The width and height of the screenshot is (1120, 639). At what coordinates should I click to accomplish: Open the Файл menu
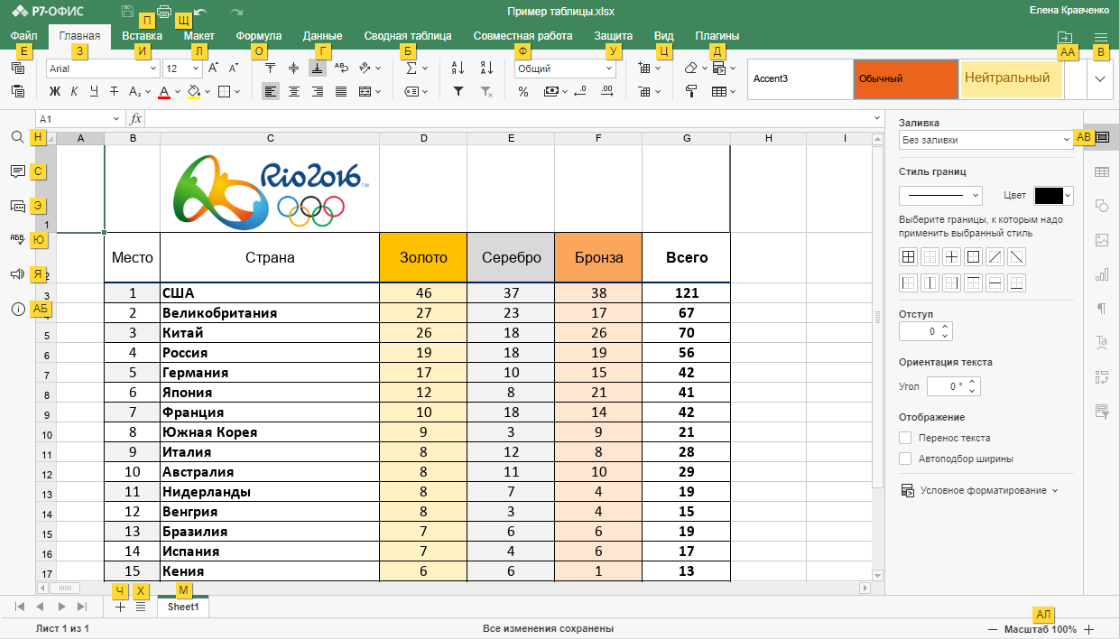coord(24,36)
